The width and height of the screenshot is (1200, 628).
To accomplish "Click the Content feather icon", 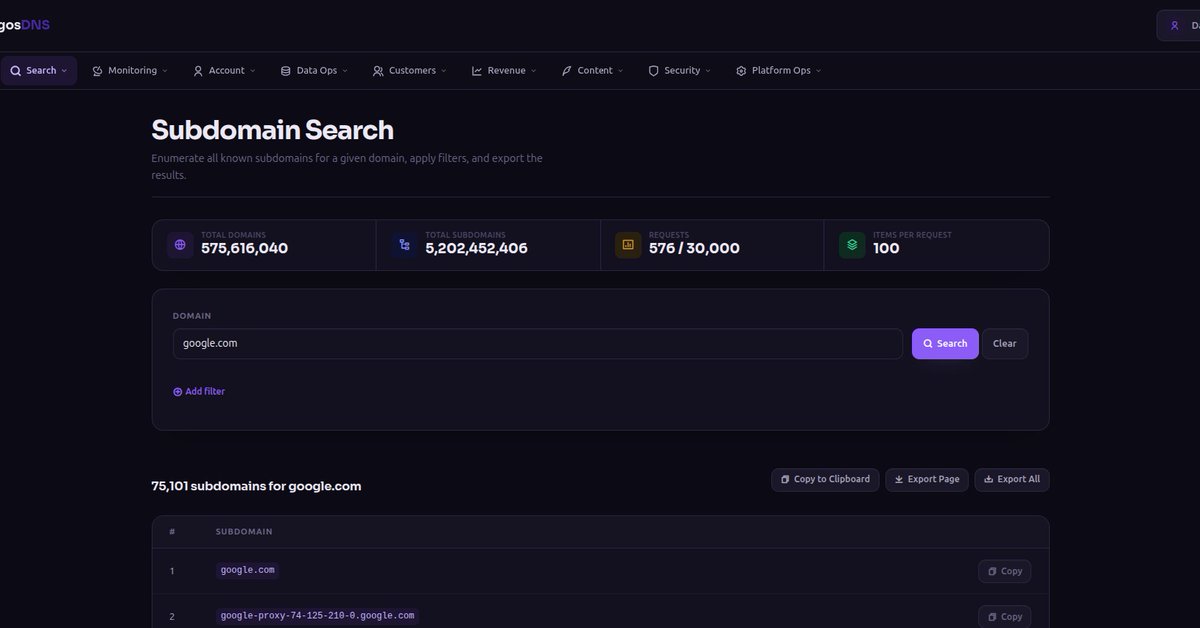I will click(x=567, y=71).
